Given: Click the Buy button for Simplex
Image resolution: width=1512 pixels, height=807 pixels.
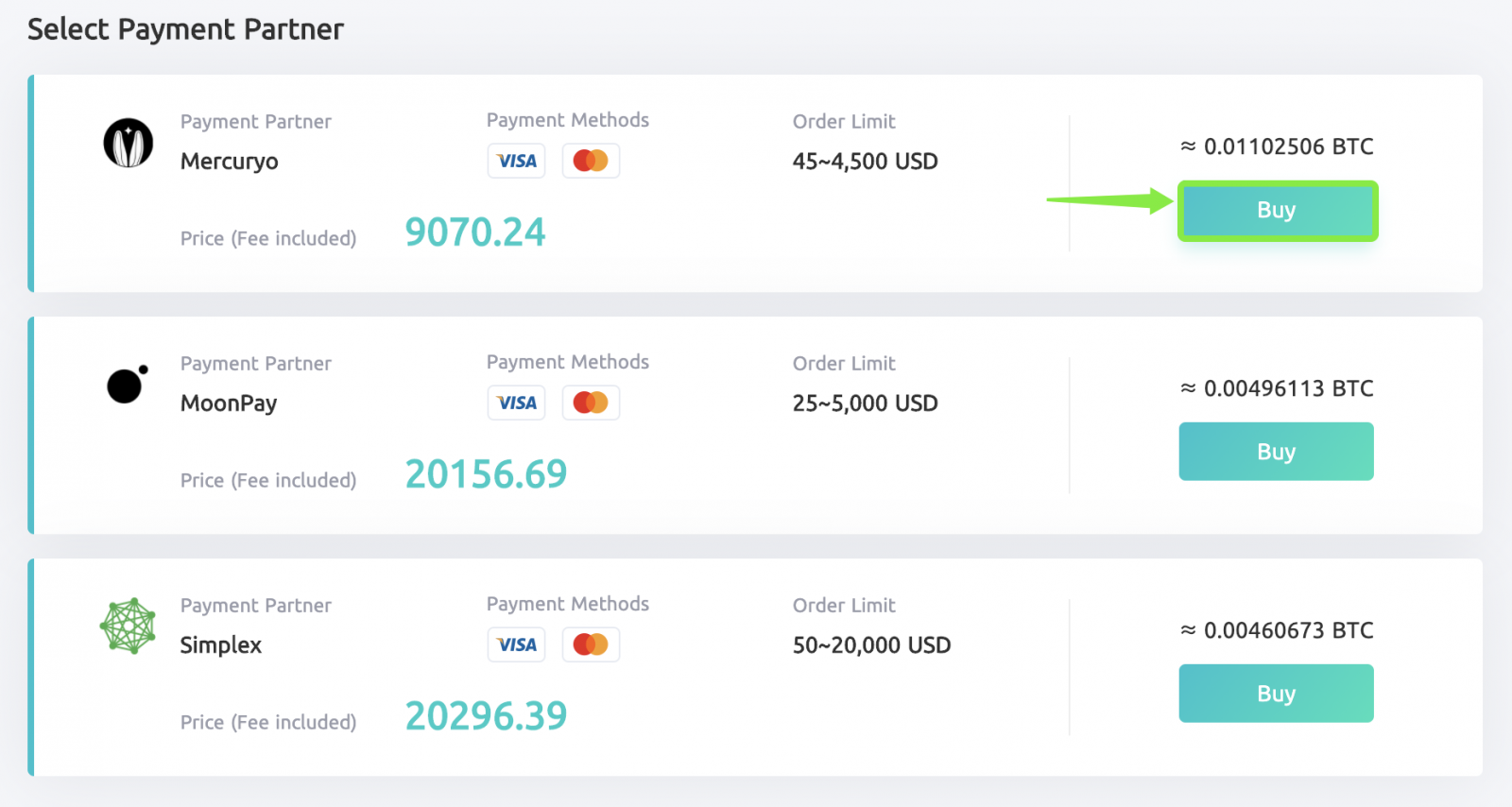Looking at the screenshot, I should coord(1276,693).
